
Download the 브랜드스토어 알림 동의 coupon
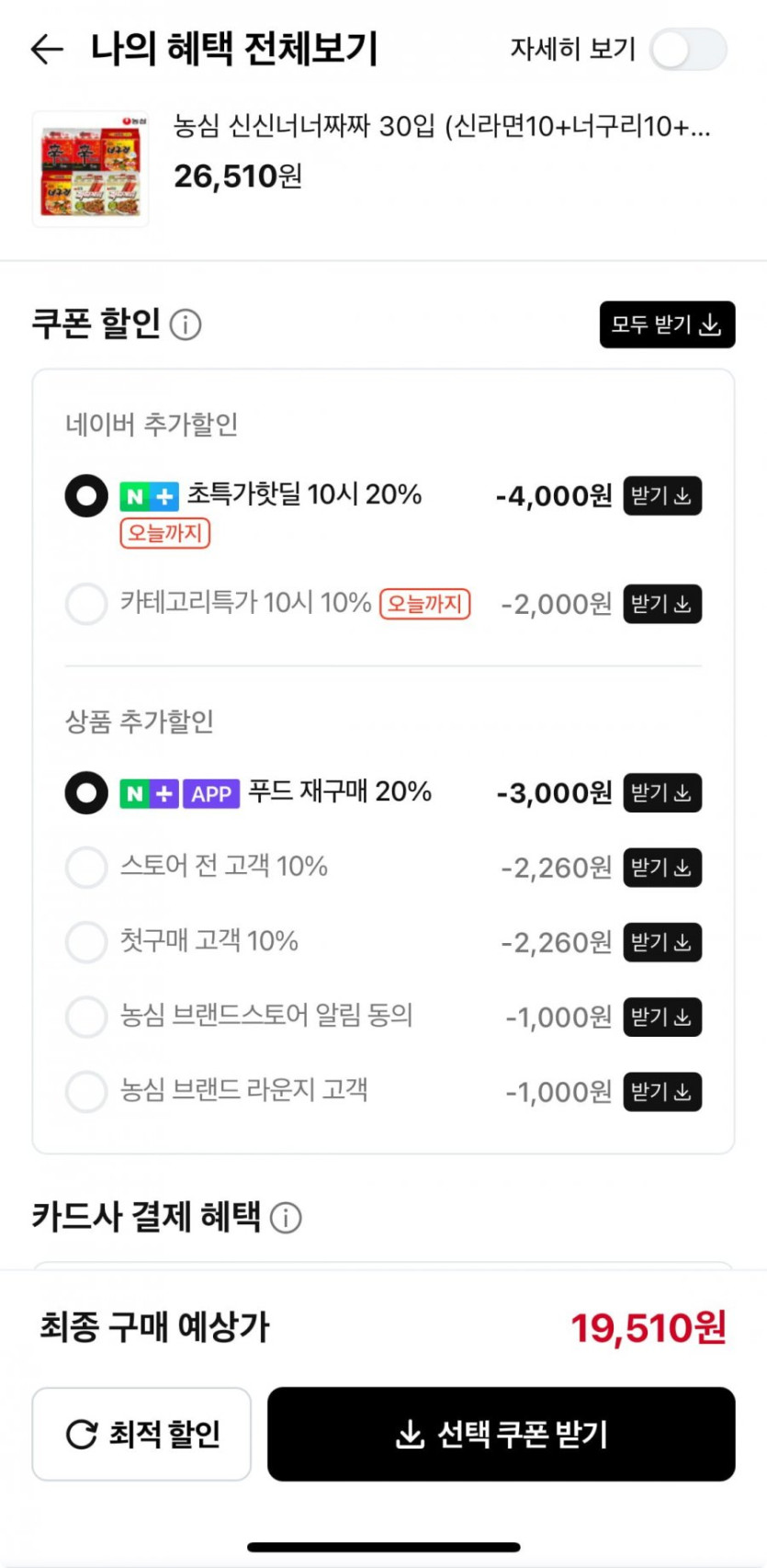pyautogui.click(x=662, y=1017)
